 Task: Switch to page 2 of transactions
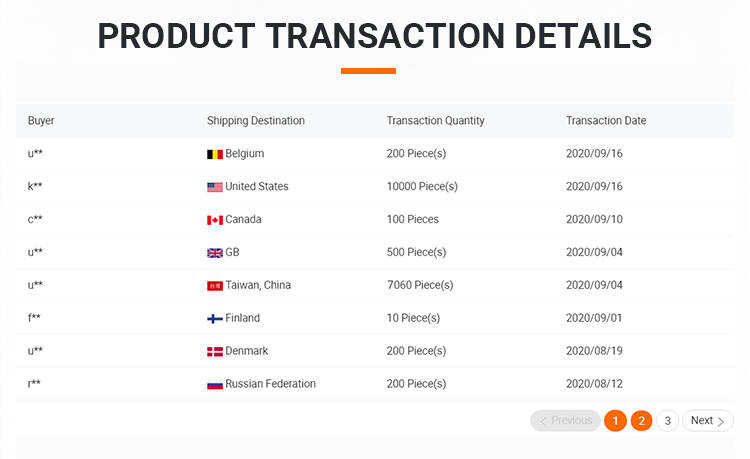point(641,421)
